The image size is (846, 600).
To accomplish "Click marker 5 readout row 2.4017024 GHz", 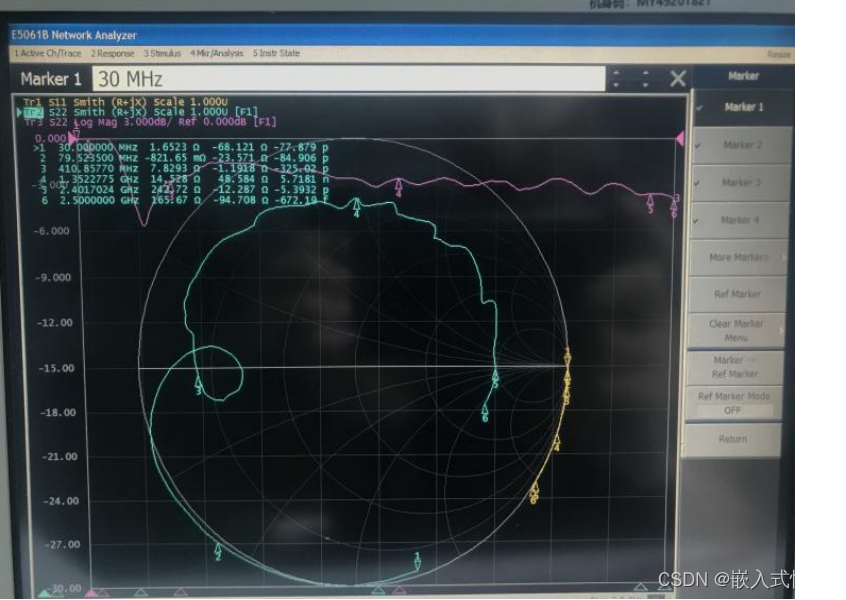I will click(x=185, y=190).
